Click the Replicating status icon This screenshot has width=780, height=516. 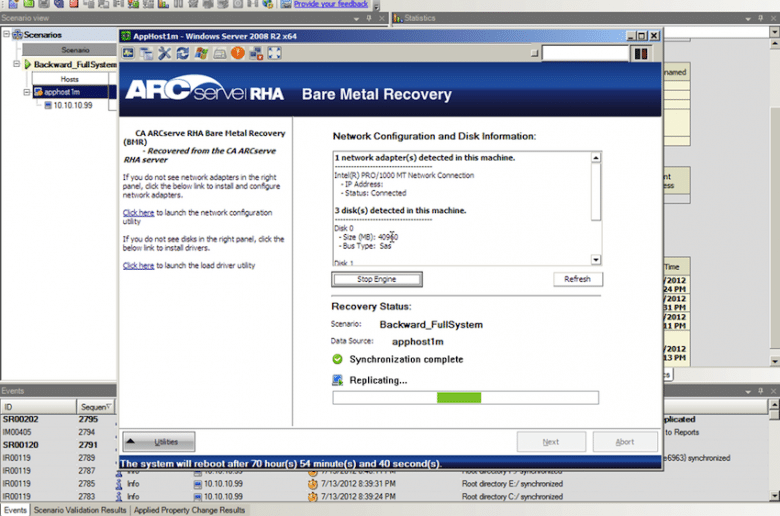(x=337, y=380)
